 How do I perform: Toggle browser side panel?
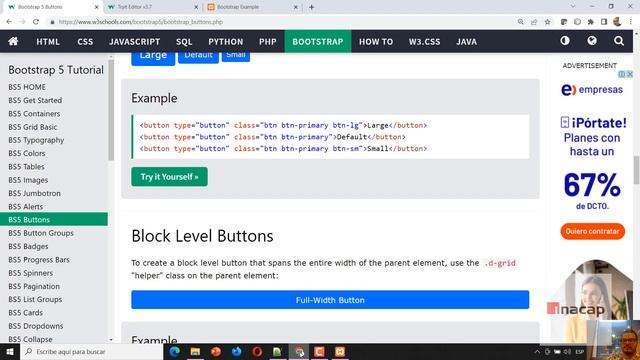(x=604, y=22)
